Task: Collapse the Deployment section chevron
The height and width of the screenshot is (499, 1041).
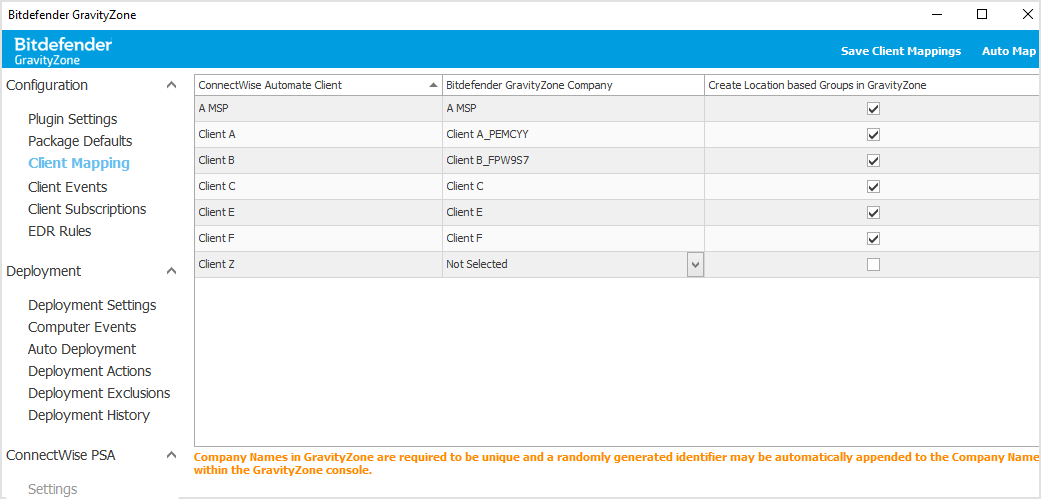Action: click(171, 271)
